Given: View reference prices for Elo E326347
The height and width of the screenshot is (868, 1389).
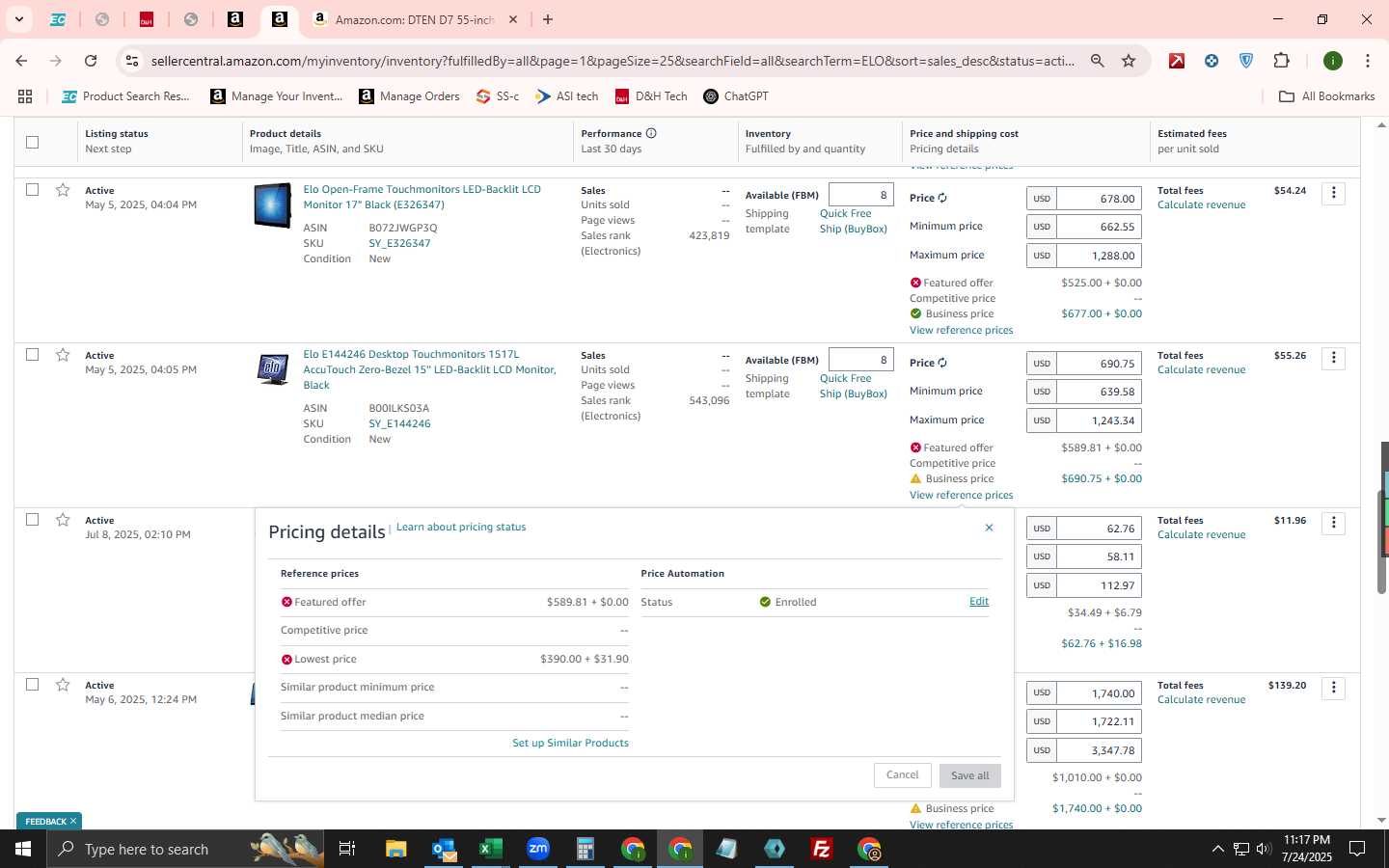Looking at the screenshot, I should click(x=961, y=330).
